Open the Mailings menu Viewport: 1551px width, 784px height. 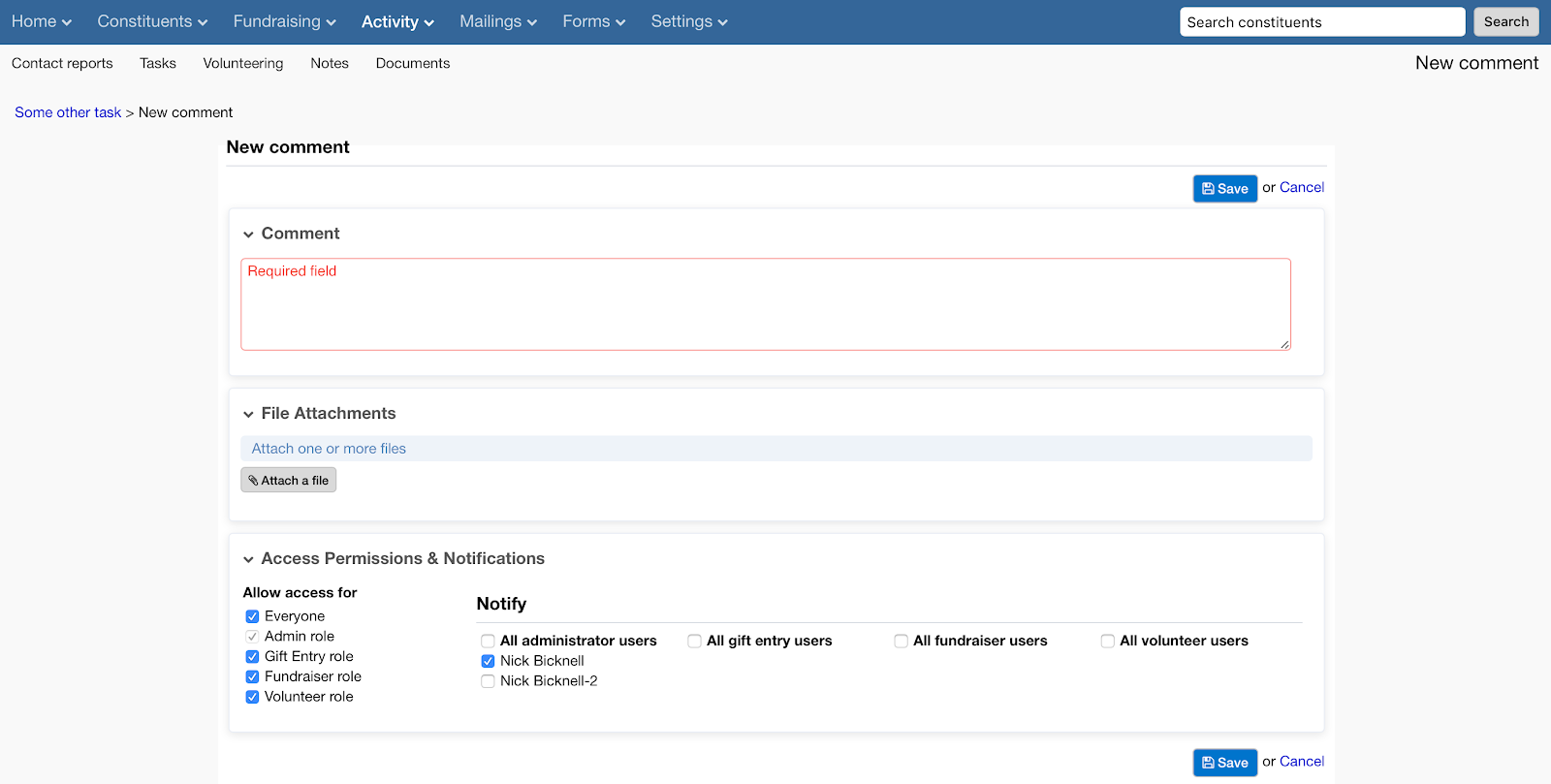click(497, 21)
